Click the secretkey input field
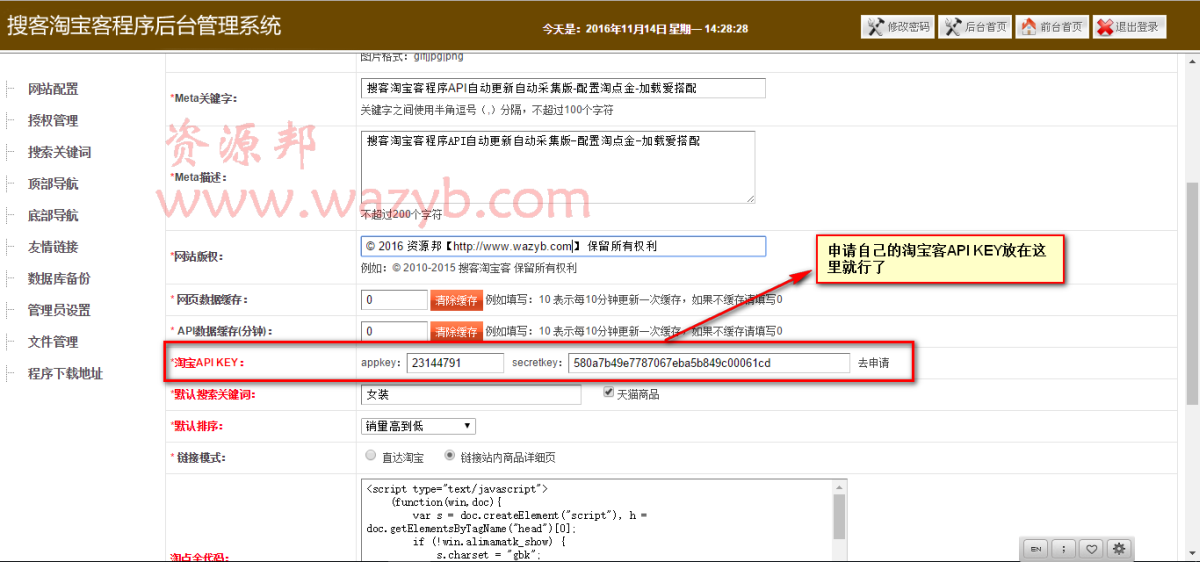This screenshot has height=562, width=1200. pos(709,363)
